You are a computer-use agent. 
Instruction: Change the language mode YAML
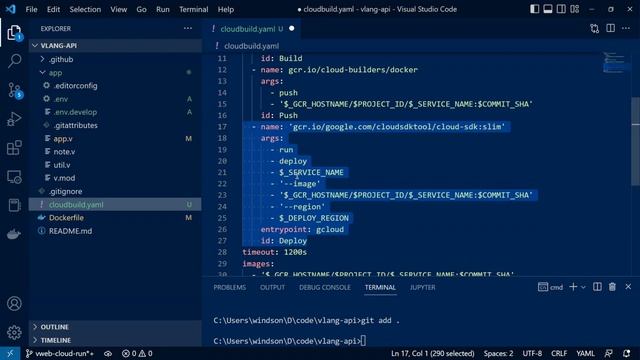coord(585,353)
